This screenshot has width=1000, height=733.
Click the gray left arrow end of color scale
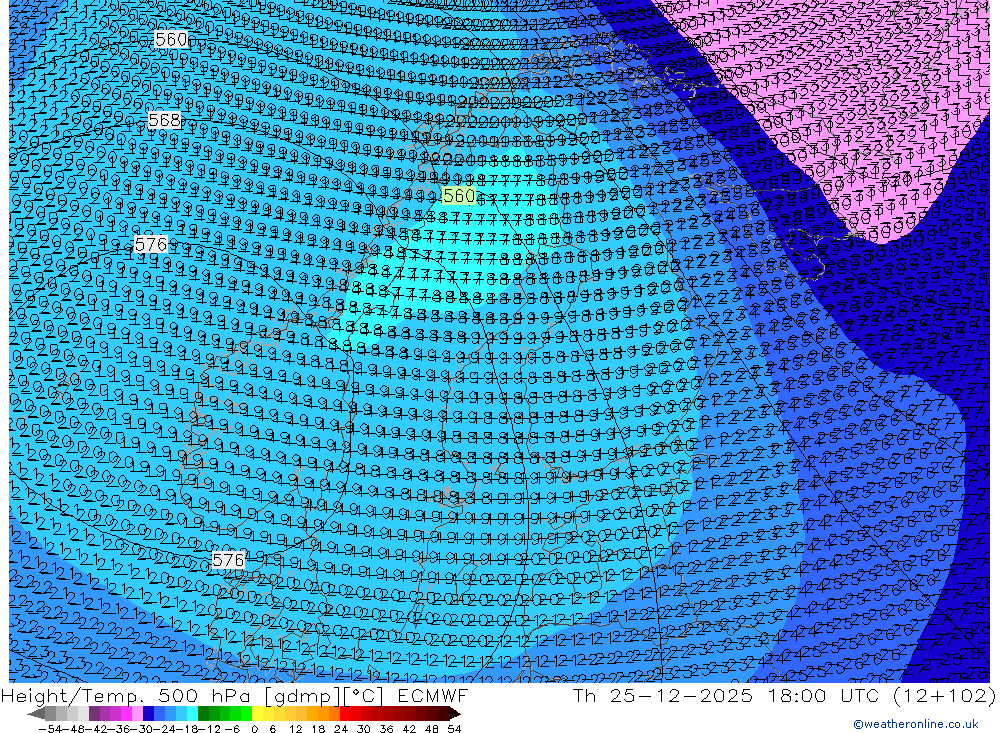[x=36, y=714]
